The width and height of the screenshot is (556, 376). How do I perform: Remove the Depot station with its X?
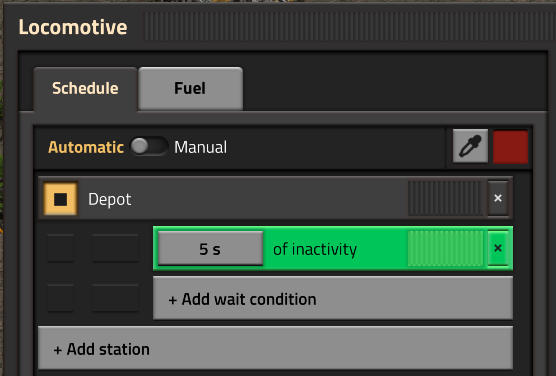point(498,198)
